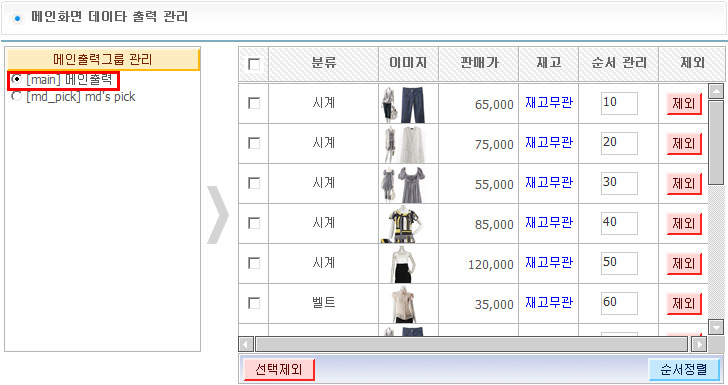Image resolution: width=728 pixels, height=385 pixels.
Task: Check the box for the 55,000 item row
Action: [x=254, y=183]
